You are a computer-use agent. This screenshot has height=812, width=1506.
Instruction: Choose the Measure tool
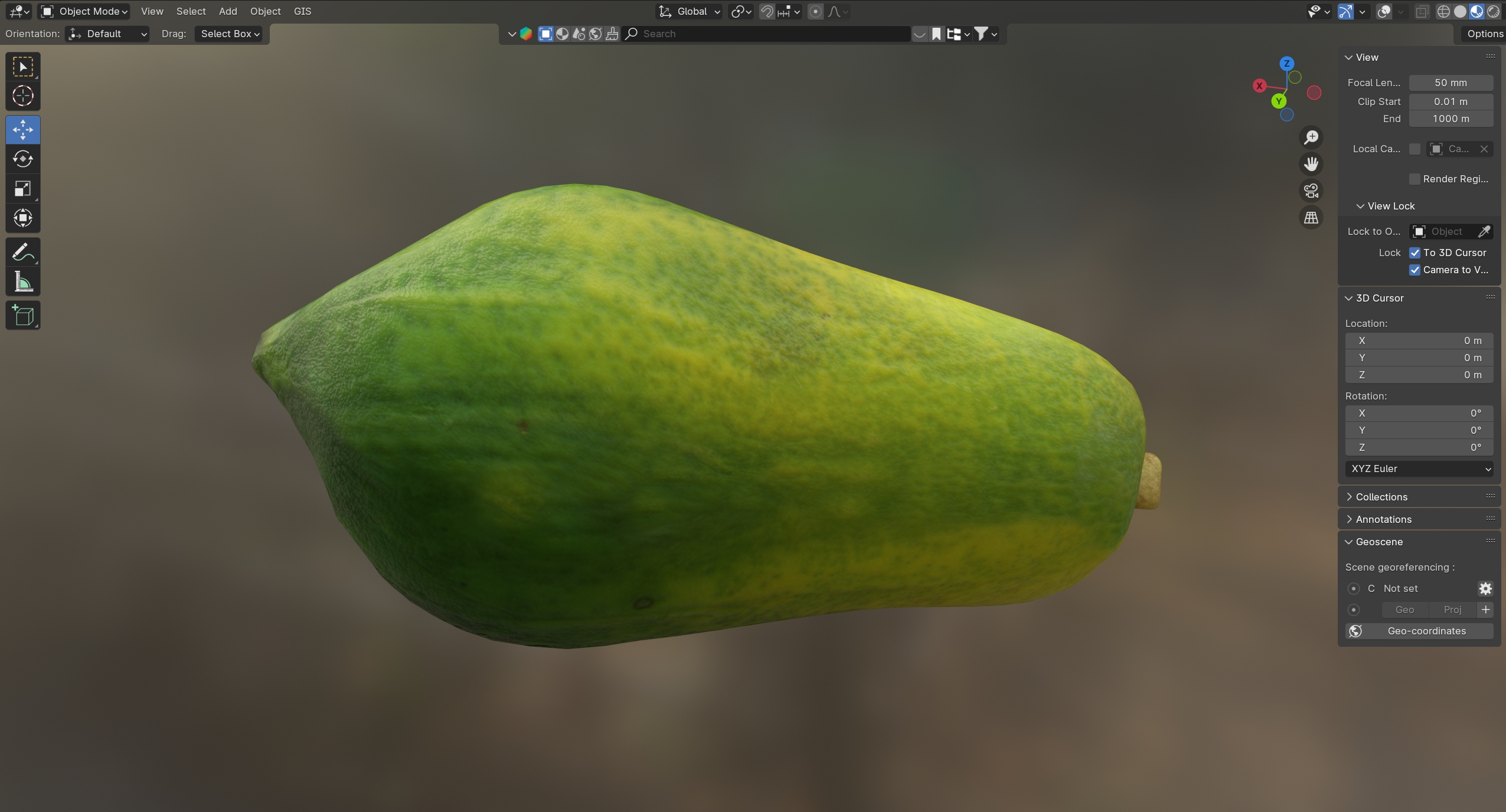[23, 282]
